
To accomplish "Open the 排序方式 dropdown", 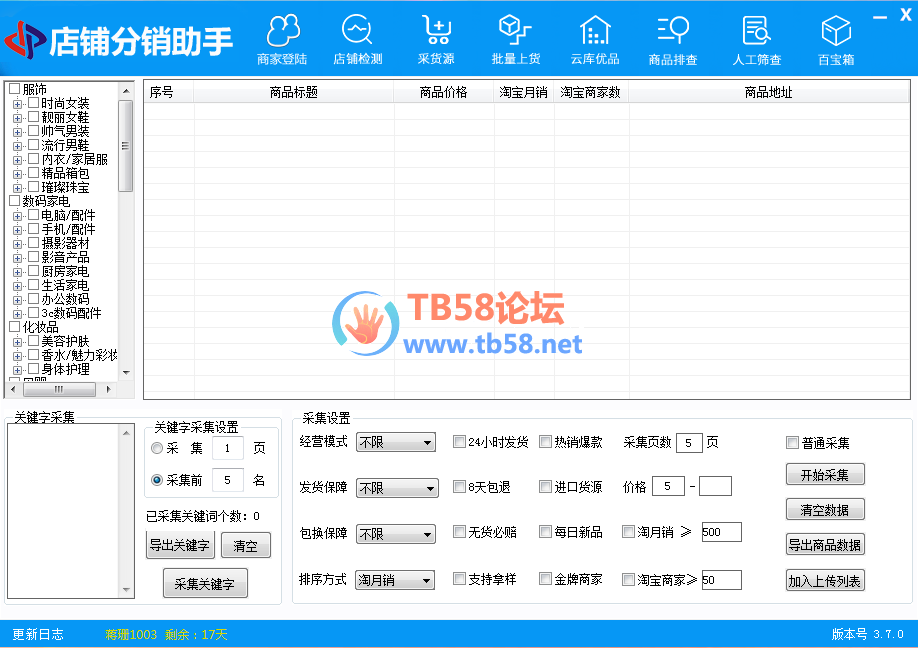I will (395, 580).
